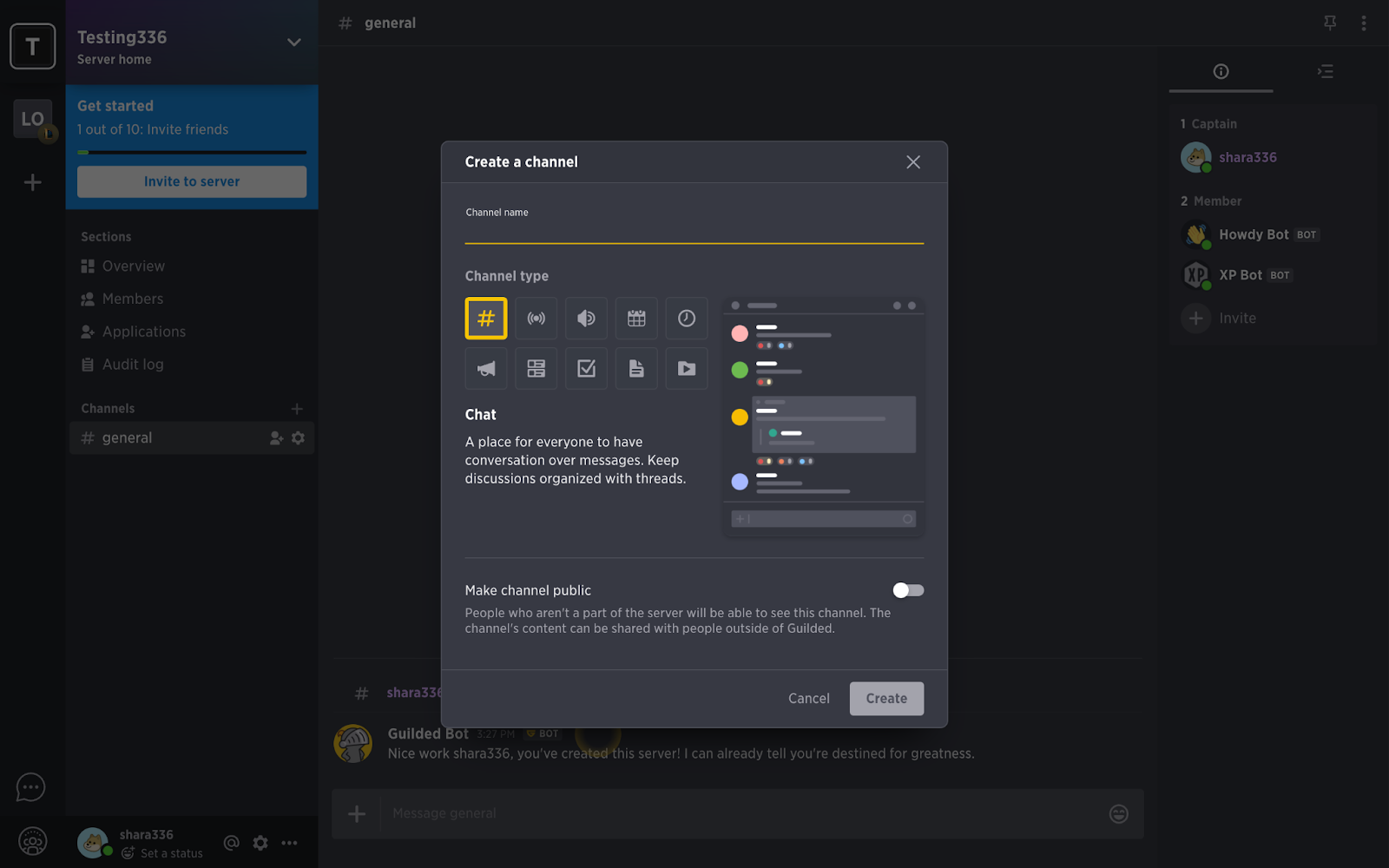Screen dimensions: 1389x868
Task: Switch to the info tab icon
Action: click(1221, 71)
